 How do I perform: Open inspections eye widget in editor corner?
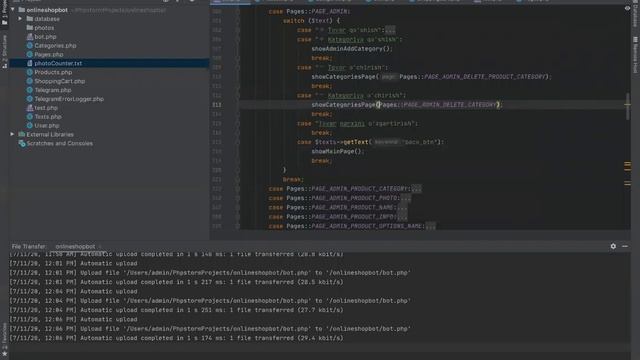coord(627,8)
